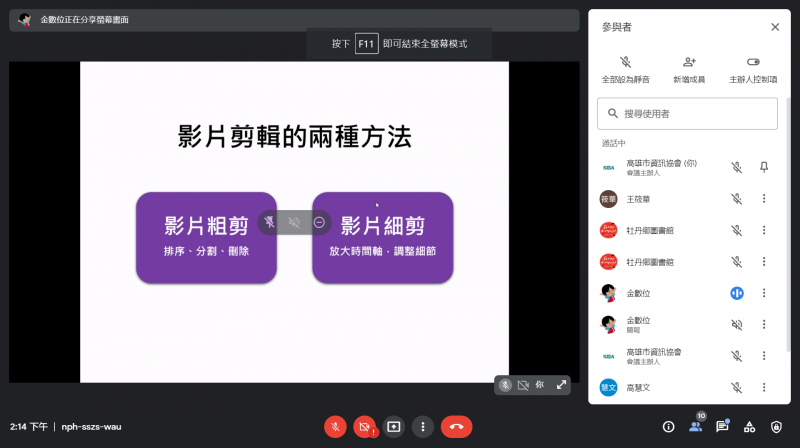
Task: Click muted audio icon of 金數位 簡報
Action: coord(737,325)
